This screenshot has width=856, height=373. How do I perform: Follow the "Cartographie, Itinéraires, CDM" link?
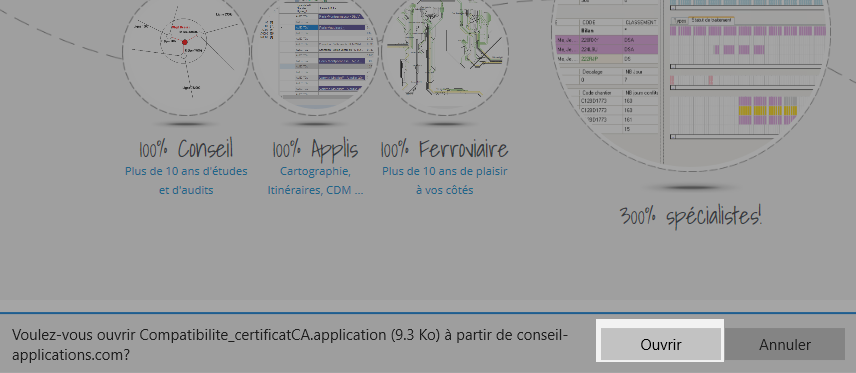pos(315,181)
